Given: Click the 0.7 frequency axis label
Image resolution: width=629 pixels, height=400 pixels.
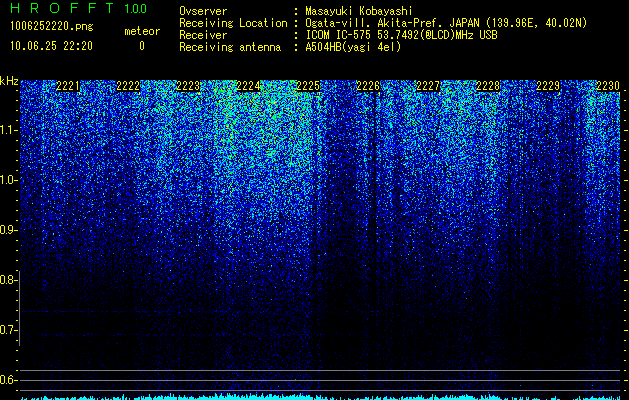Looking at the screenshot, I should pos(8,330).
